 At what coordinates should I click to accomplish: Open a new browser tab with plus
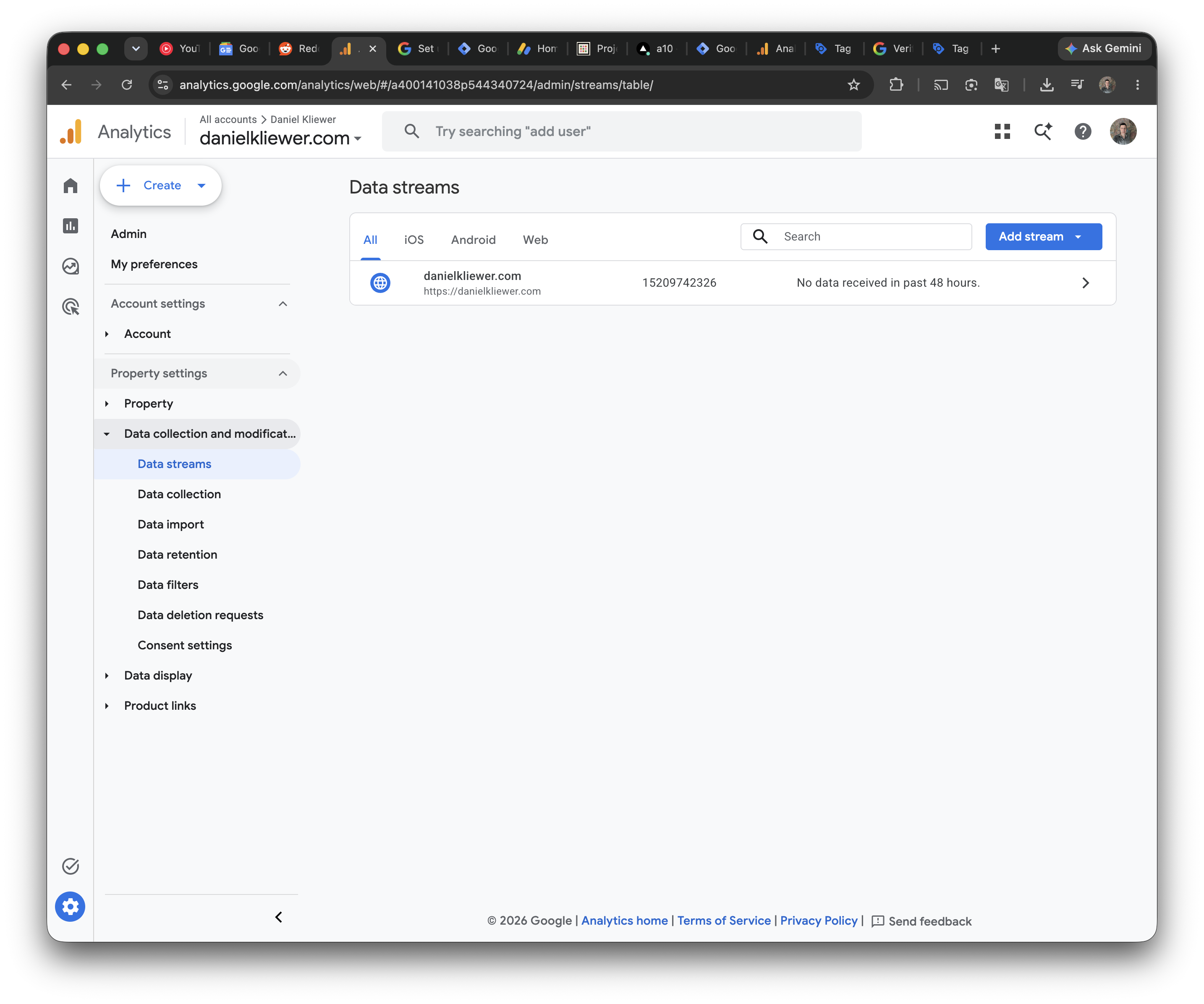[x=996, y=49]
